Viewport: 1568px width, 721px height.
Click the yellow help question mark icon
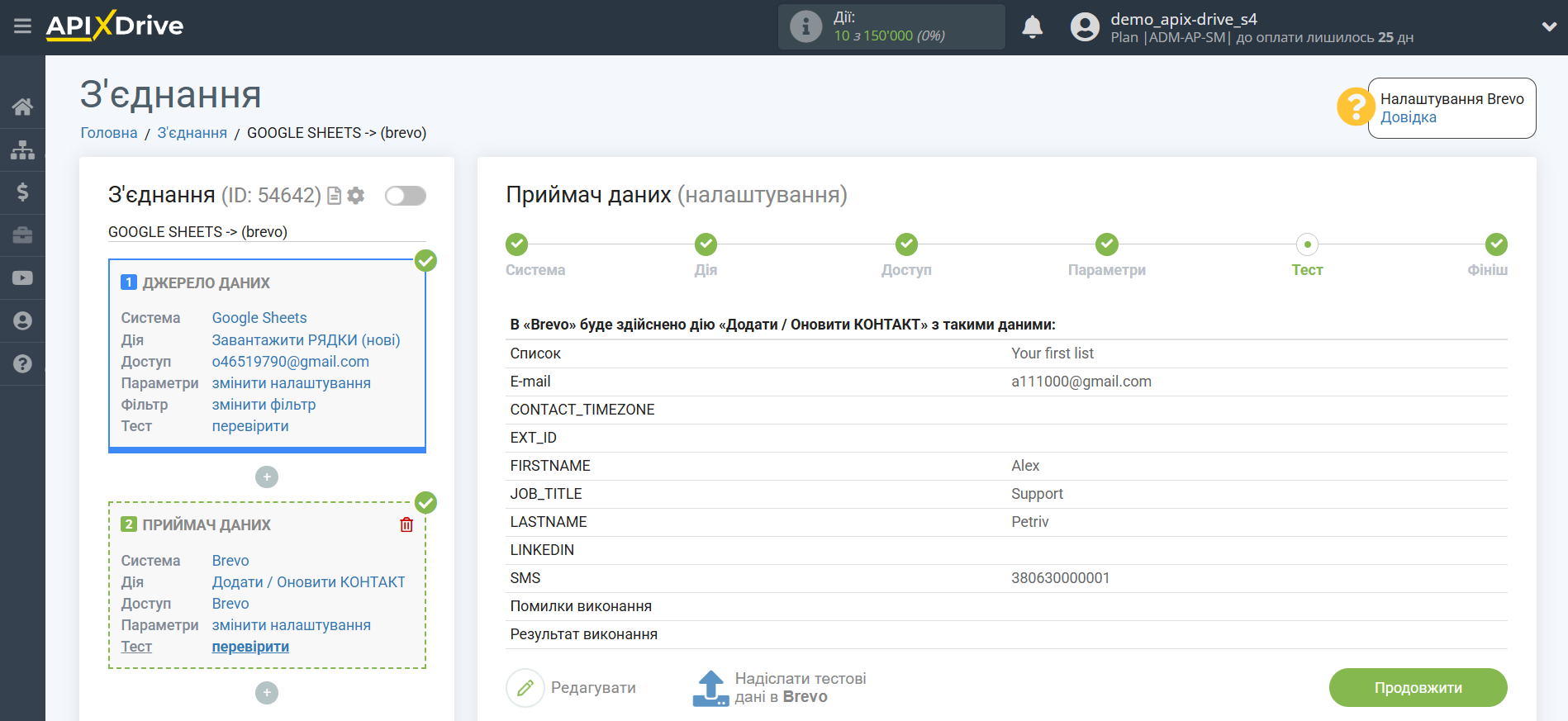[x=1356, y=107]
